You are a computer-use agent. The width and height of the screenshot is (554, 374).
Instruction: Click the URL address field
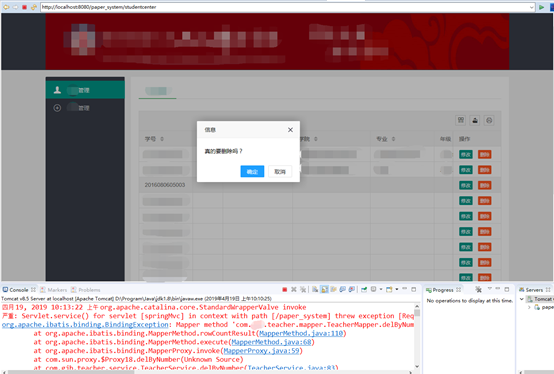[x=284, y=7]
